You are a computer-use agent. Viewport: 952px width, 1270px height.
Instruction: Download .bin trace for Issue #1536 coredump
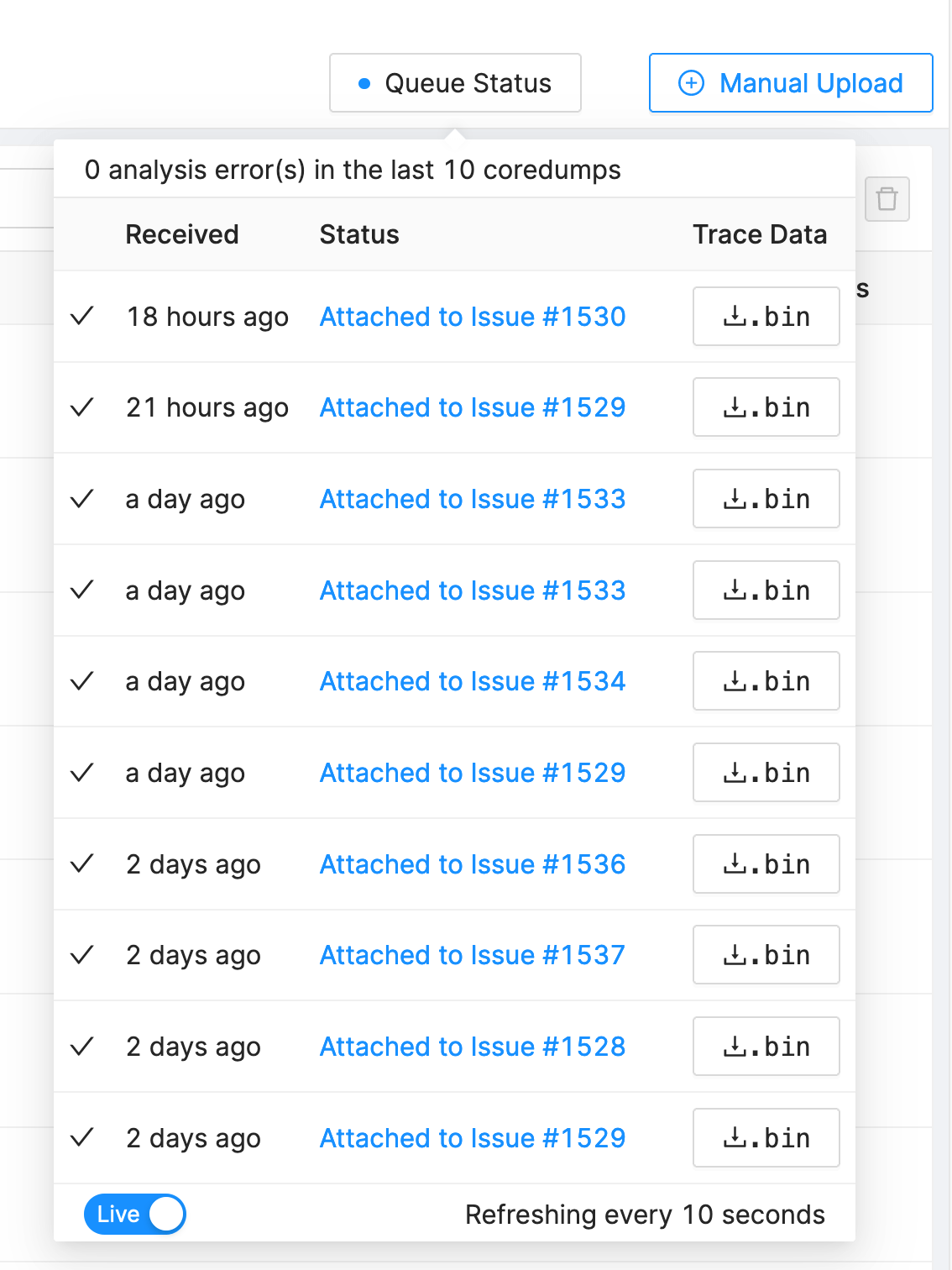766,864
